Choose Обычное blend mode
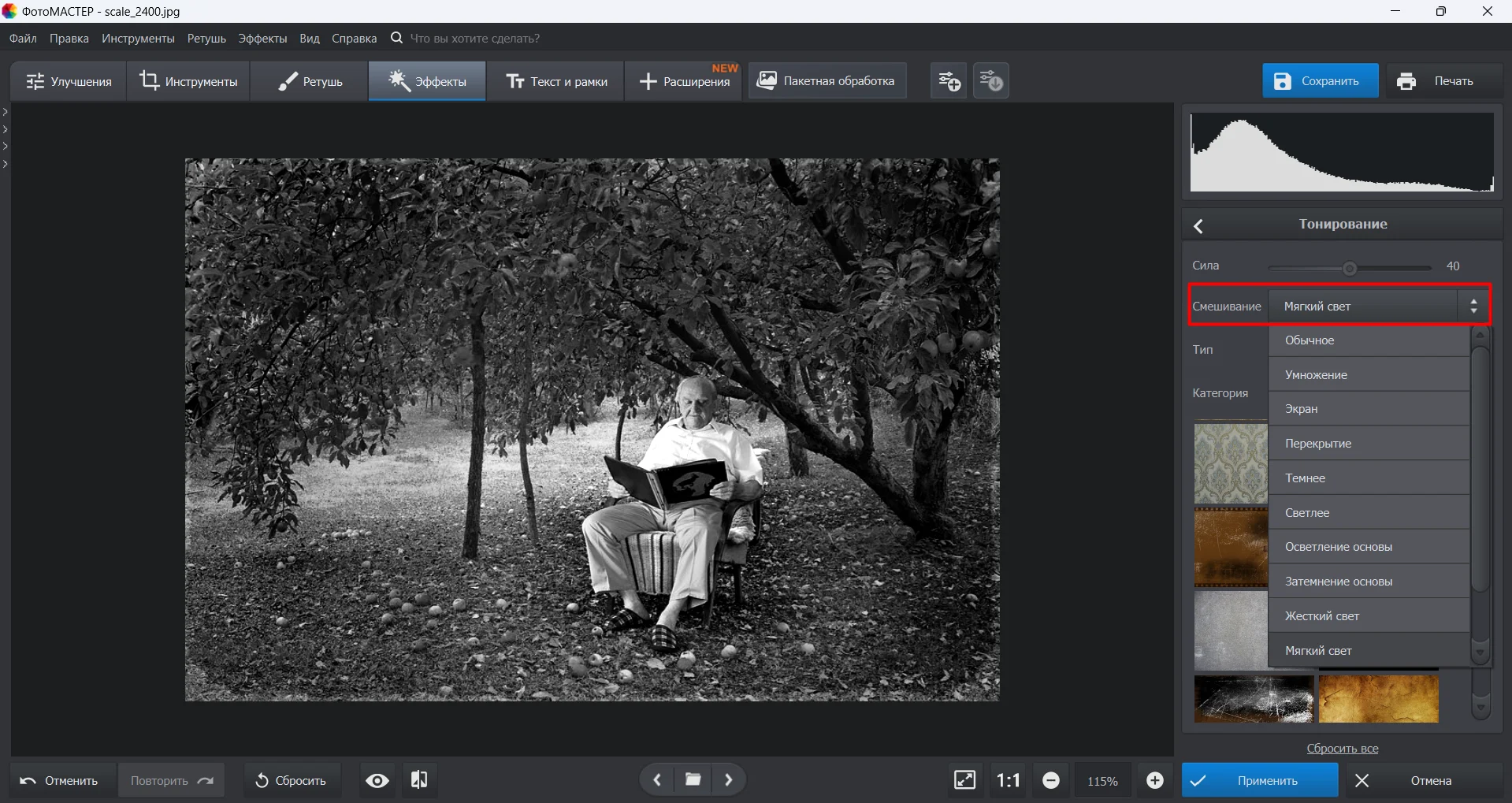The image size is (1512, 803). click(1369, 340)
